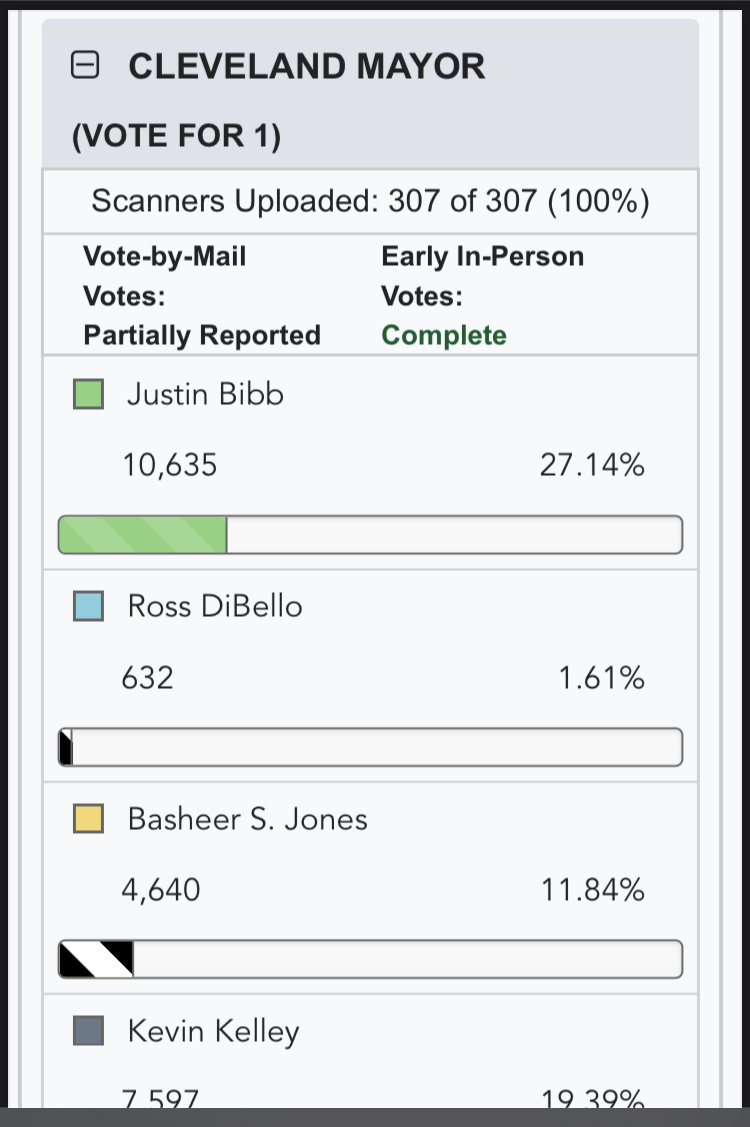The image size is (750, 1127).
Task: Click the Early In-Person Complete status
Action: (444, 336)
